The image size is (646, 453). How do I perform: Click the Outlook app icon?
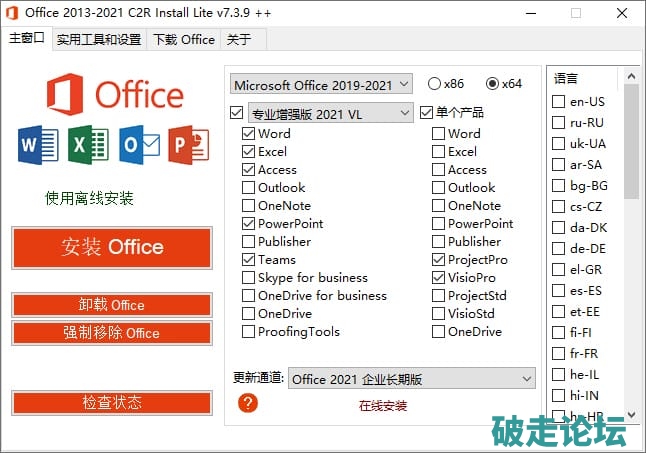(x=138, y=146)
